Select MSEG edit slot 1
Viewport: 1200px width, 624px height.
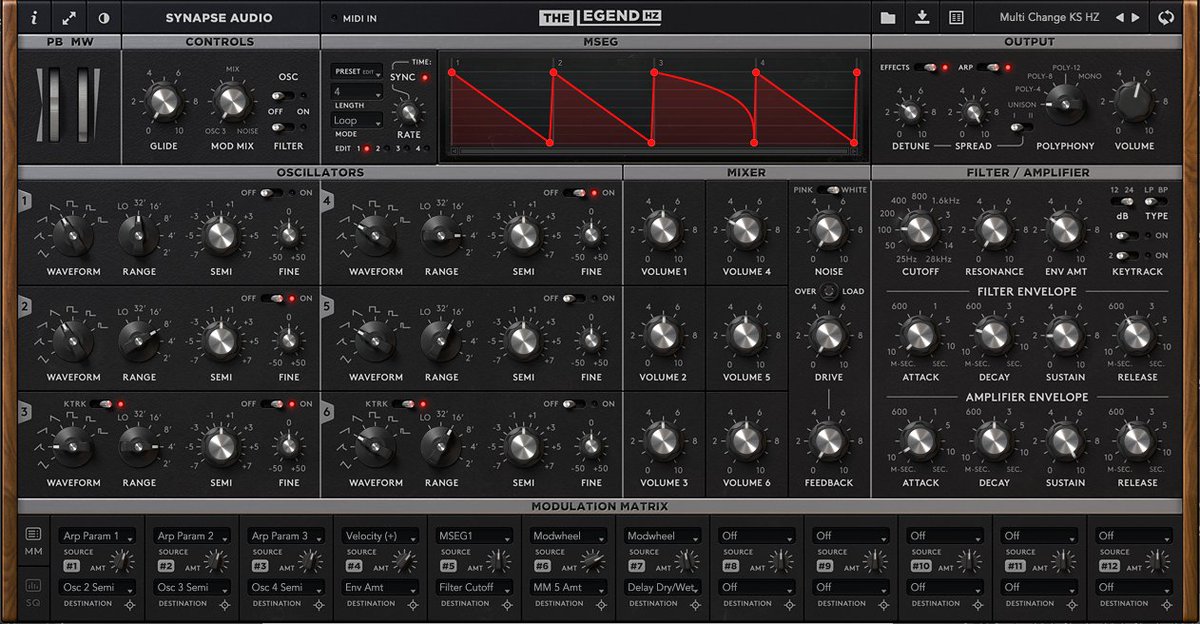point(366,149)
